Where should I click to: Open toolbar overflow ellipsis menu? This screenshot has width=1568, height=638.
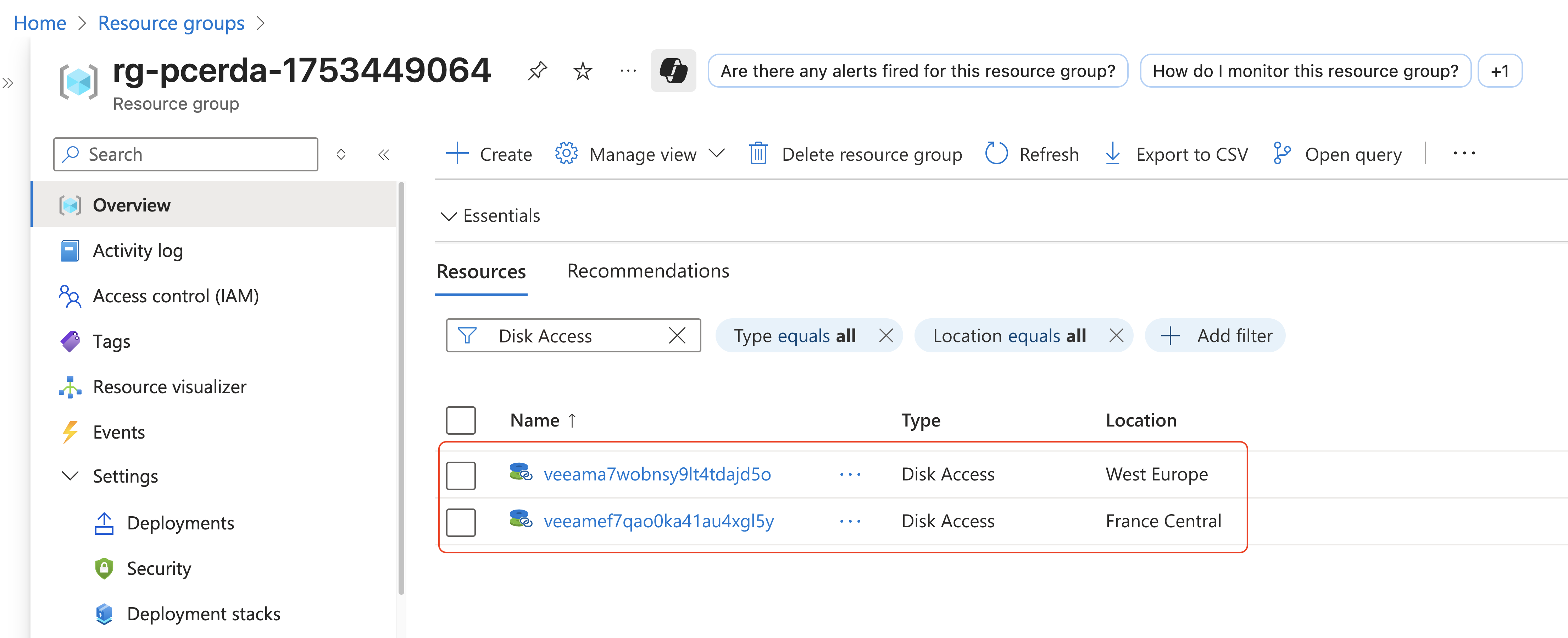pyautogui.click(x=1464, y=154)
